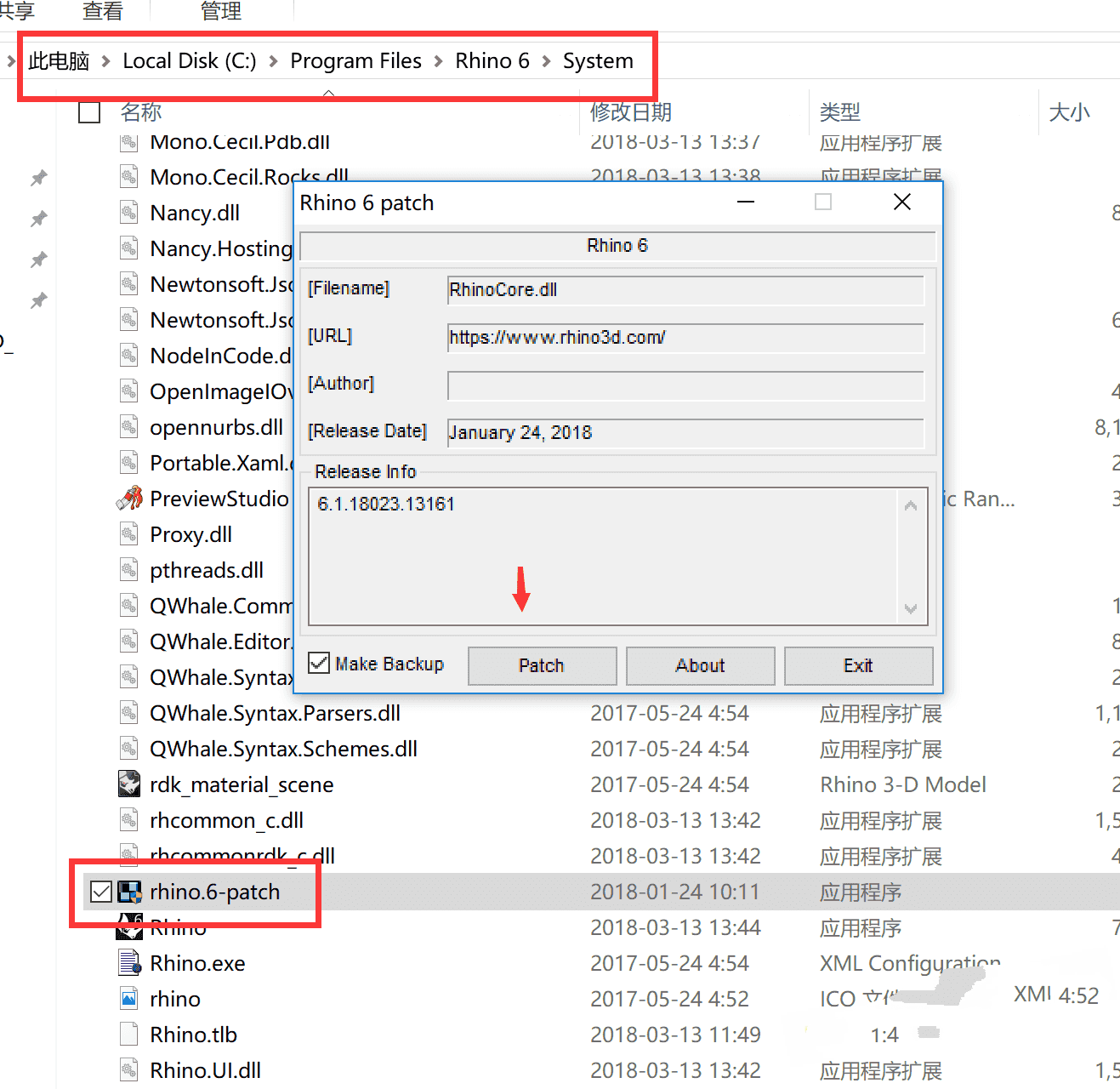
Task: Go to Program Files in breadcrumb
Action: (355, 61)
